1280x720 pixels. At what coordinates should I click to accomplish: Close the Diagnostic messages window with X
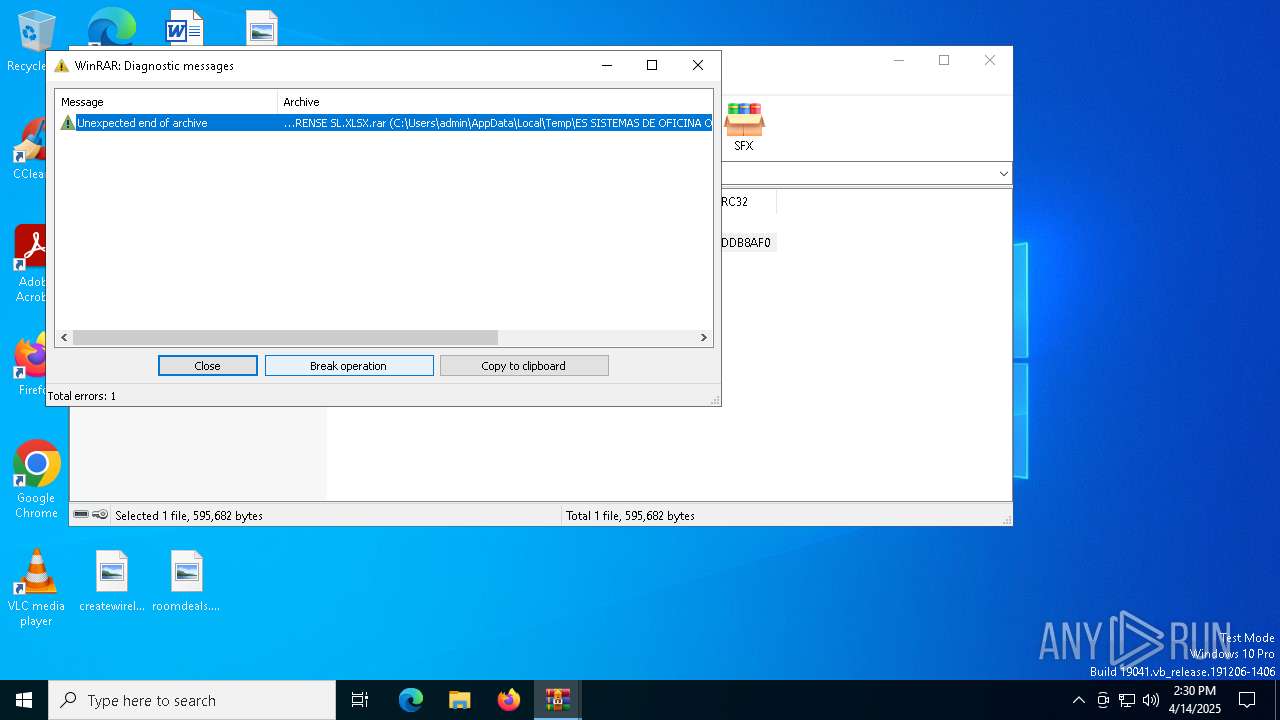(x=698, y=65)
